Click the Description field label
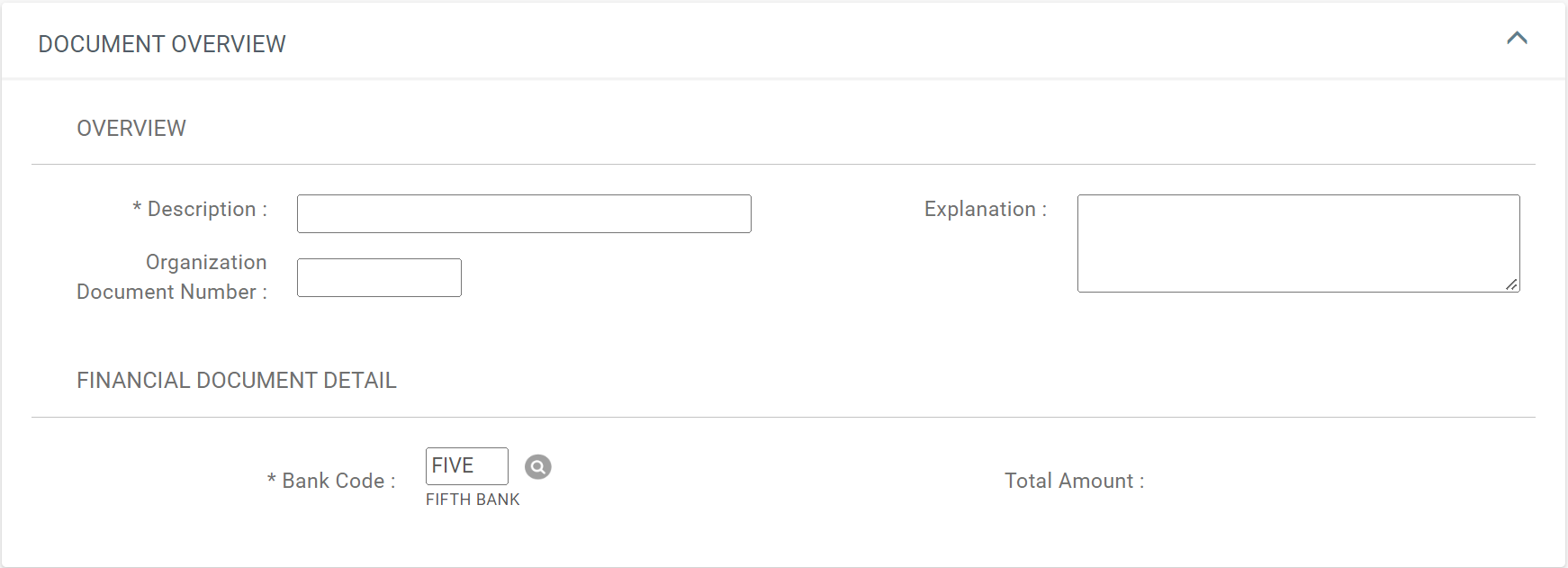Image resolution: width=1568 pixels, height=568 pixels. coord(200,209)
